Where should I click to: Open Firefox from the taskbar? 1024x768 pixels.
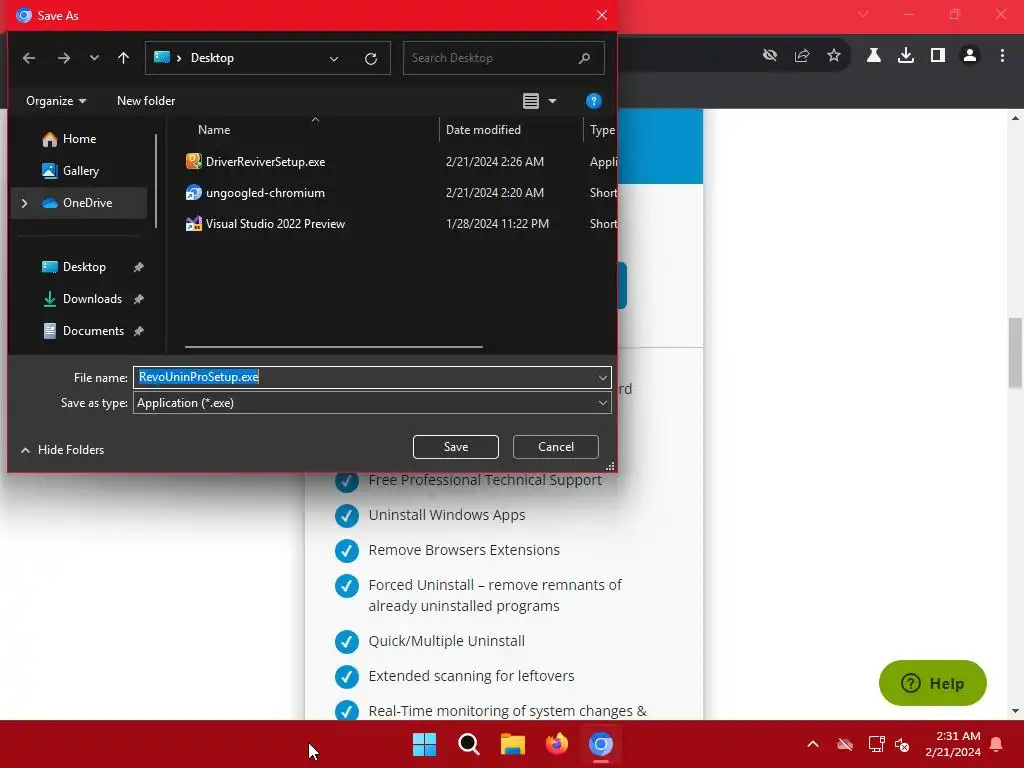pos(557,744)
